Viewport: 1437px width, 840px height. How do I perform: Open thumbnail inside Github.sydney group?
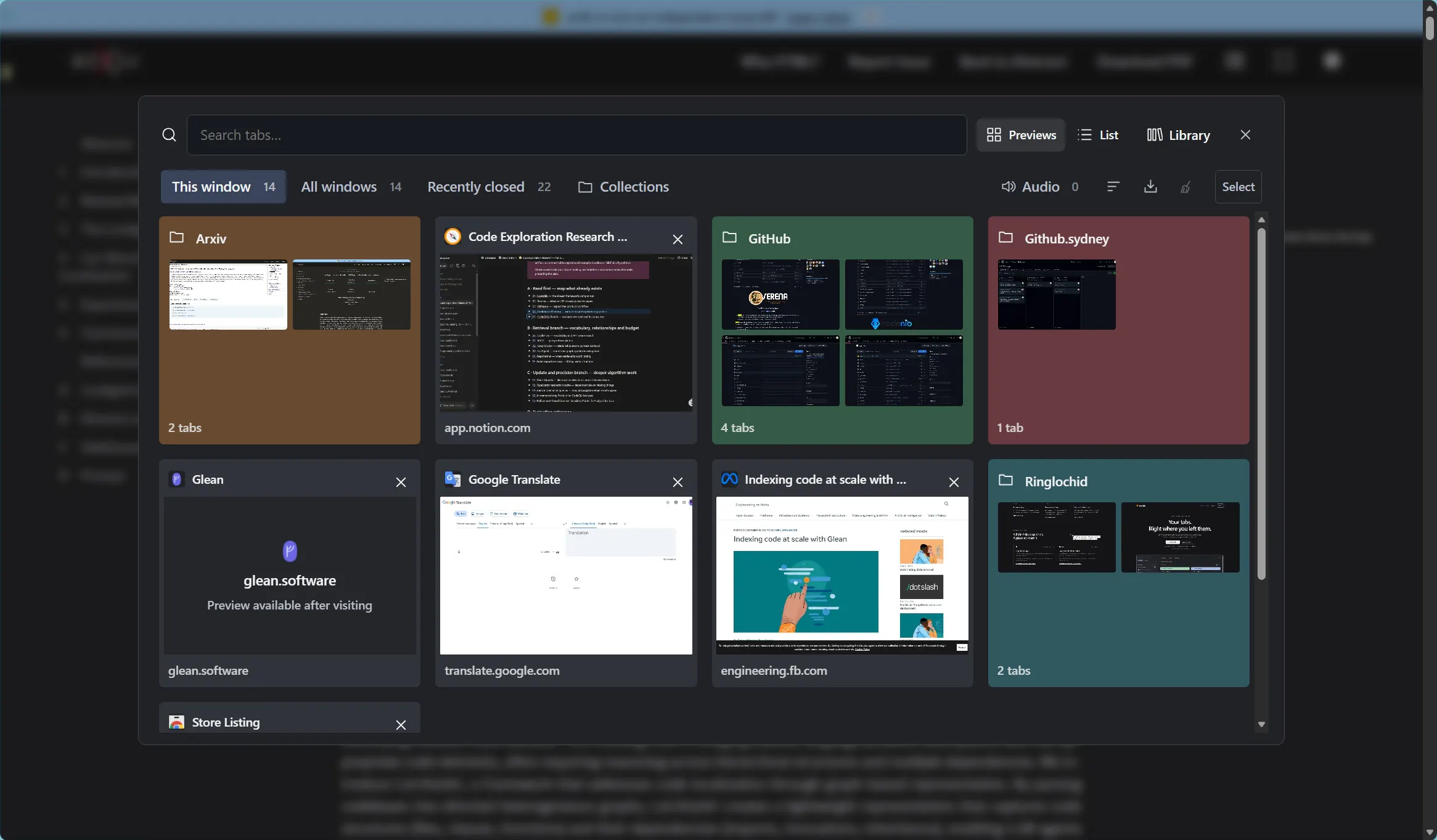[x=1057, y=295]
